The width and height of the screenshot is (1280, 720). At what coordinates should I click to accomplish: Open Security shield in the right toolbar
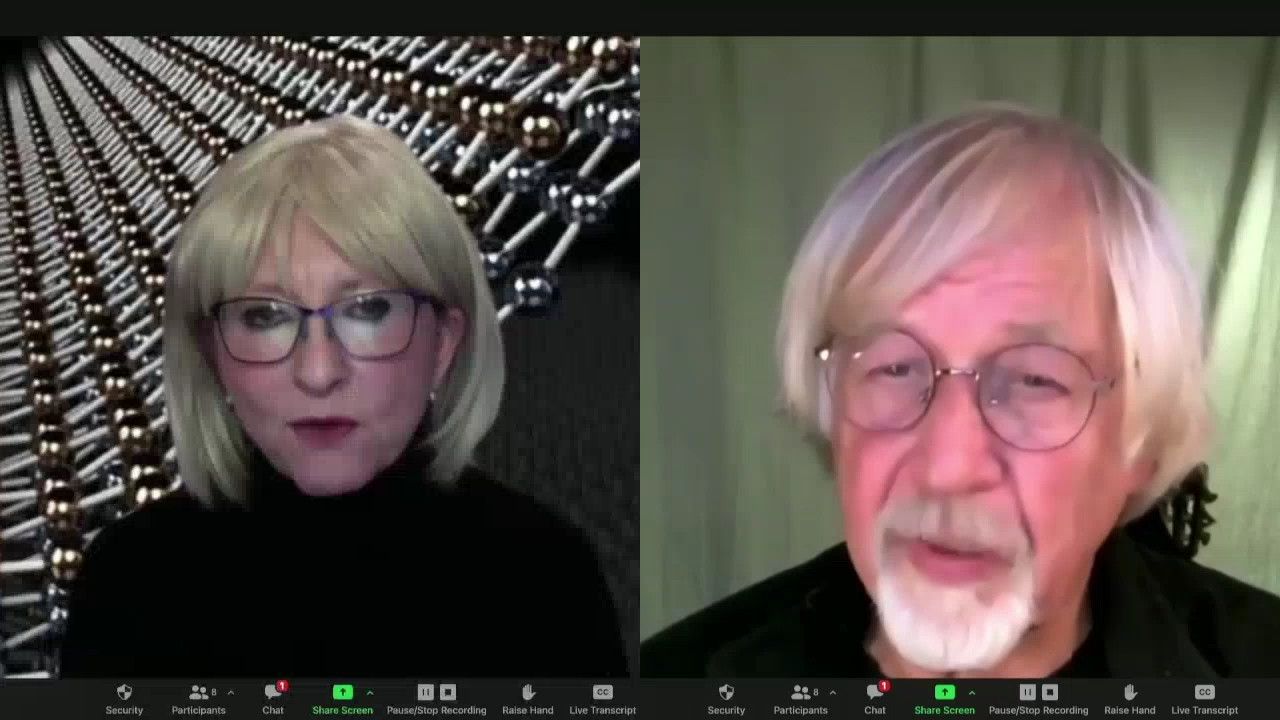(x=726, y=693)
